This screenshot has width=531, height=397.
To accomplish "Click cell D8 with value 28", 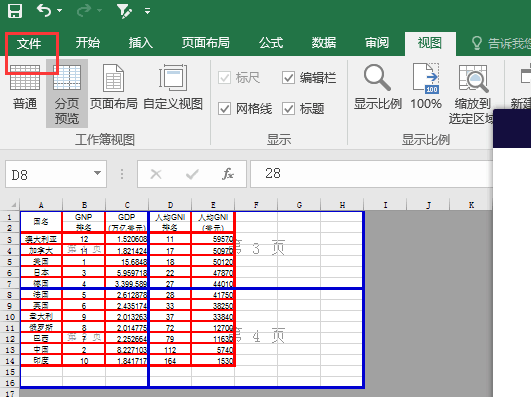I will pos(170,295).
